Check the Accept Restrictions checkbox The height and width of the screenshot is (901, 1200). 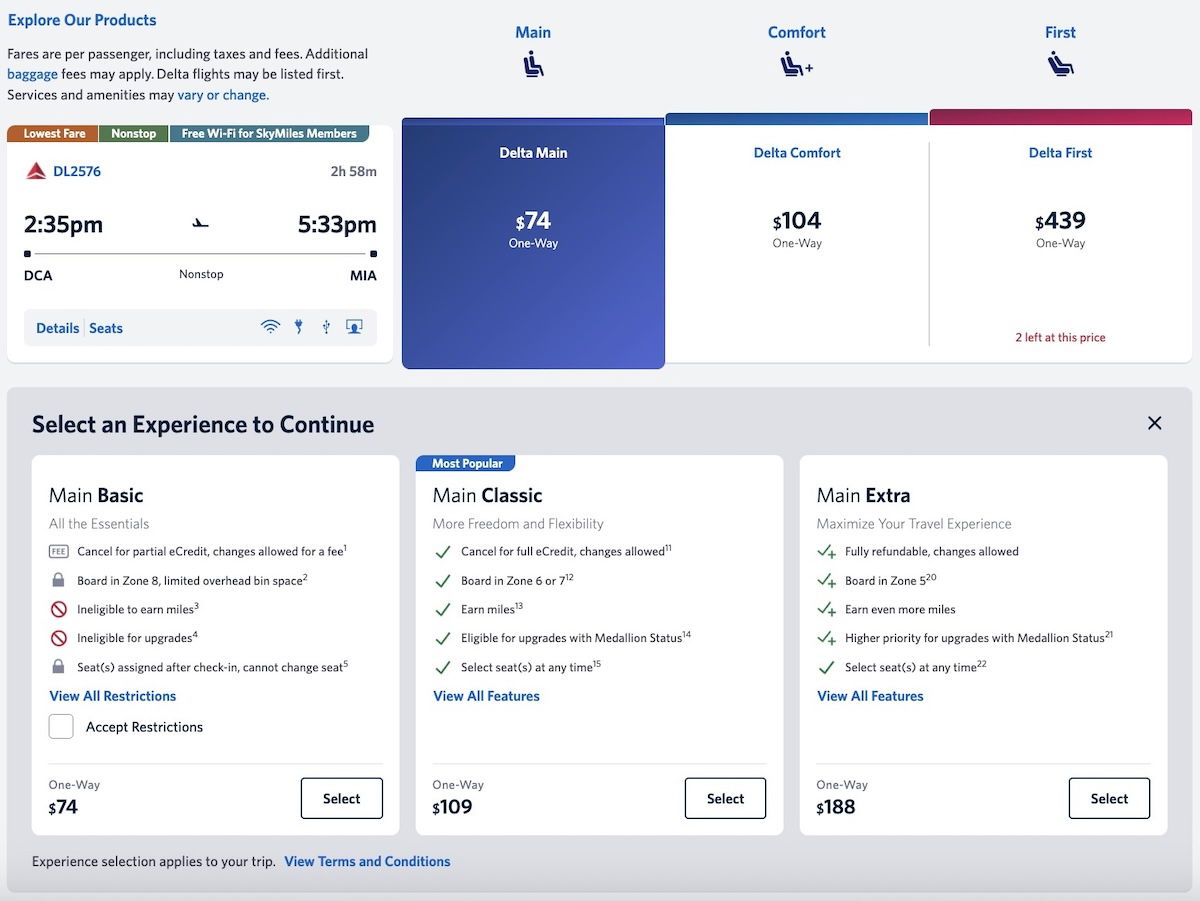[x=61, y=727]
